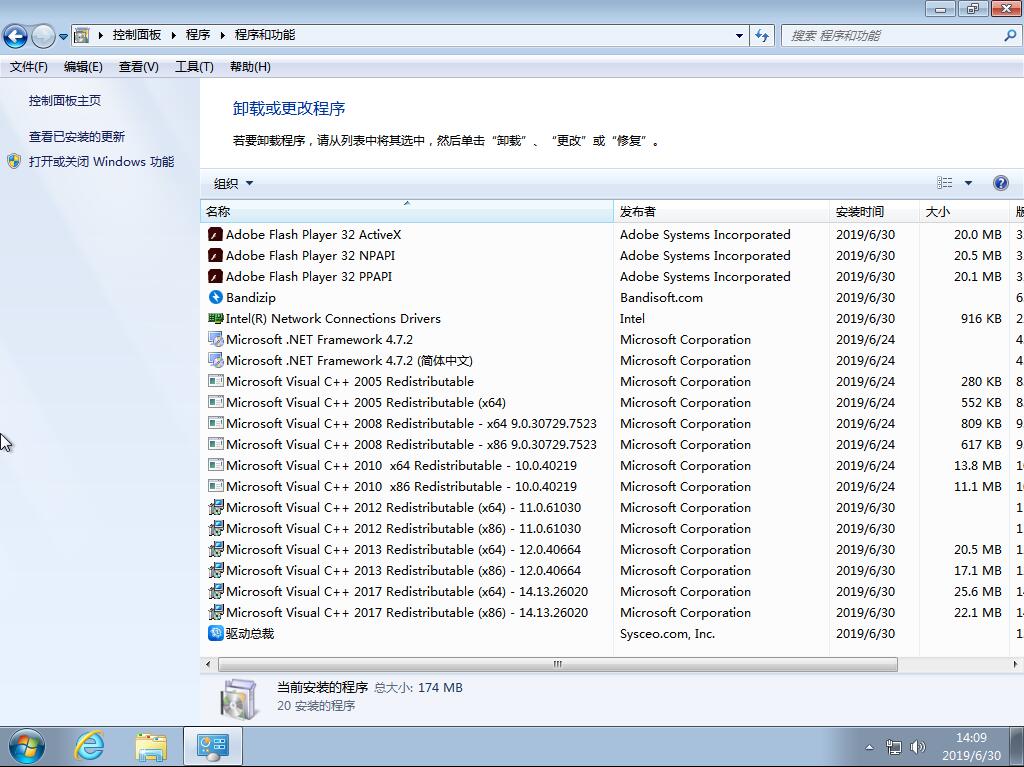The width and height of the screenshot is (1024, 767).
Task: Open 查看已安装的更新 link
Action: (x=76, y=137)
